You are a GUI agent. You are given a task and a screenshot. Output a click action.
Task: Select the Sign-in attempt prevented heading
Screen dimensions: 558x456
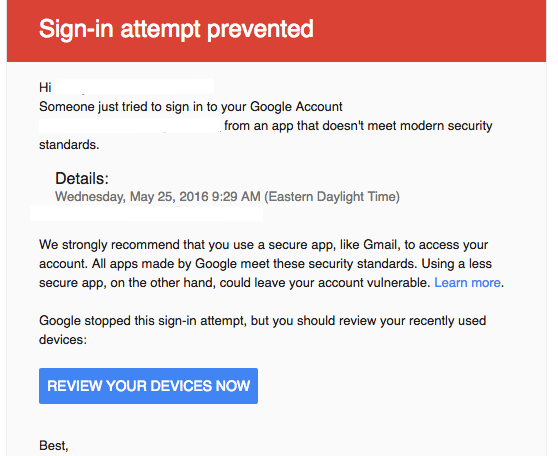coord(176,29)
